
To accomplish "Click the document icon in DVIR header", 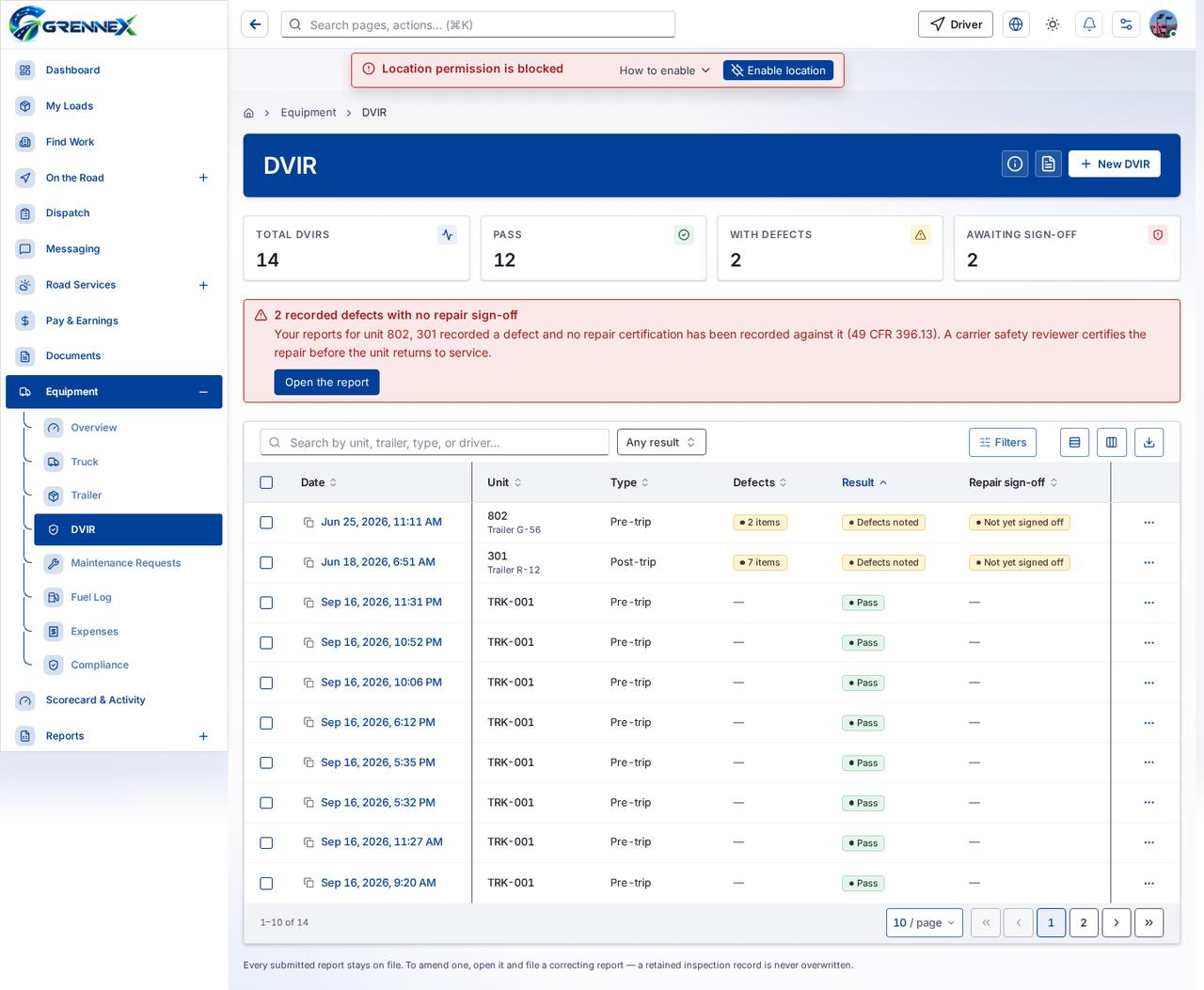I will point(1049,164).
